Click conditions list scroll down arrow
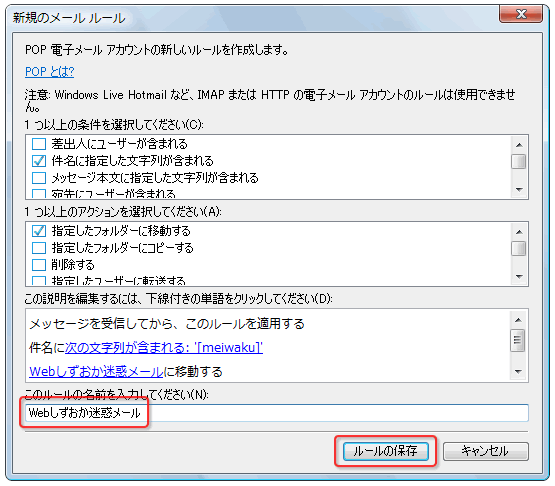Screen dimensions: 555x486 pos(519,190)
